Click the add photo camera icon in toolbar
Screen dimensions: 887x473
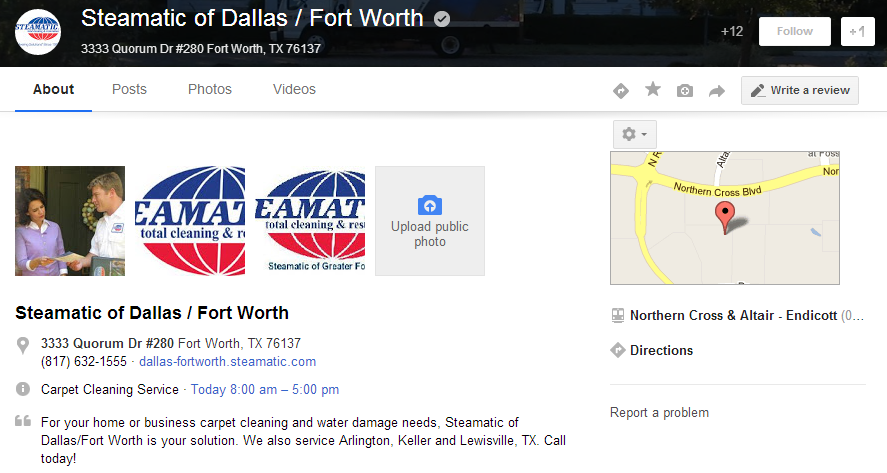coord(684,91)
